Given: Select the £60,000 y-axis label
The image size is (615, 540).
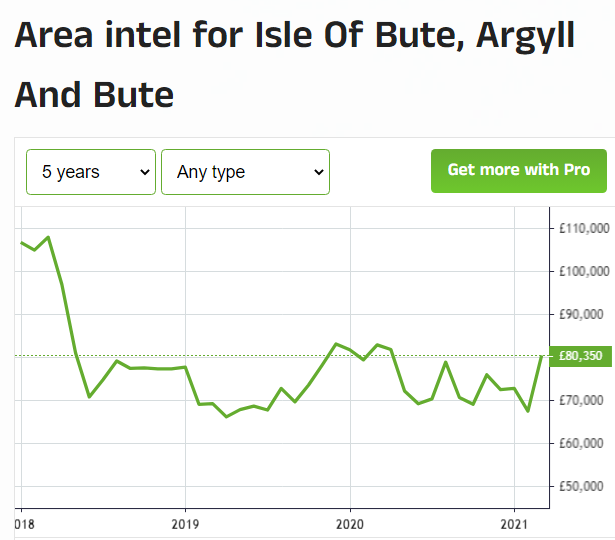Looking at the screenshot, I should pos(584,444).
